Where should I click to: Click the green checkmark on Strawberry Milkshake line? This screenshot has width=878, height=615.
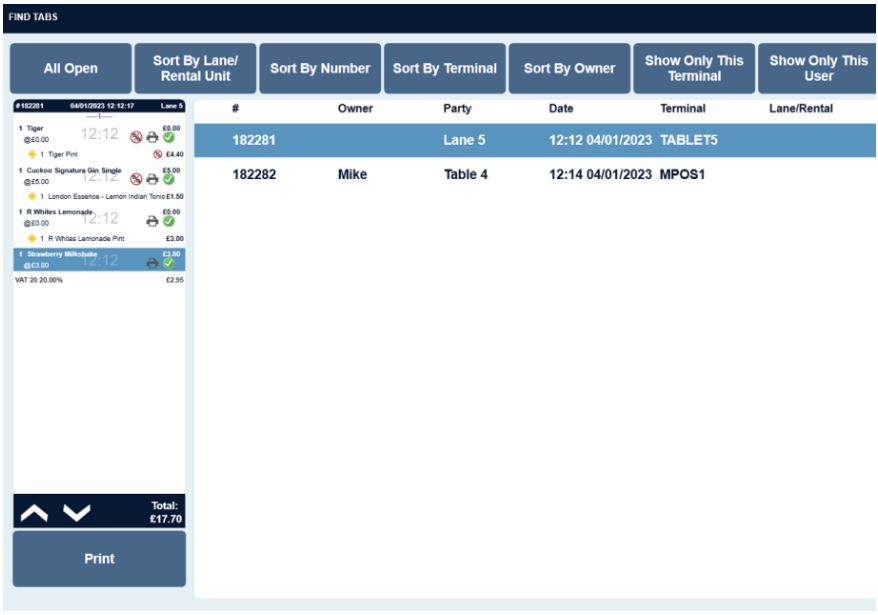tap(169, 263)
